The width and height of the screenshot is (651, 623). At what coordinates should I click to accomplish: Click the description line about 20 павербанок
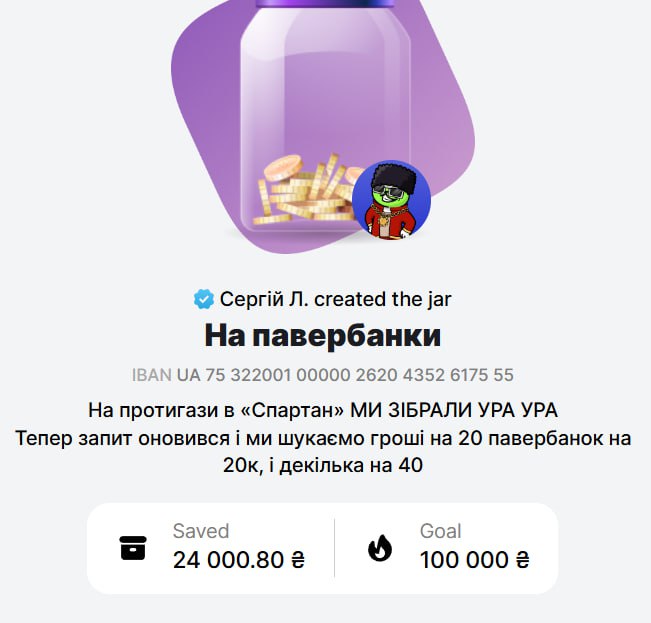(323, 438)
